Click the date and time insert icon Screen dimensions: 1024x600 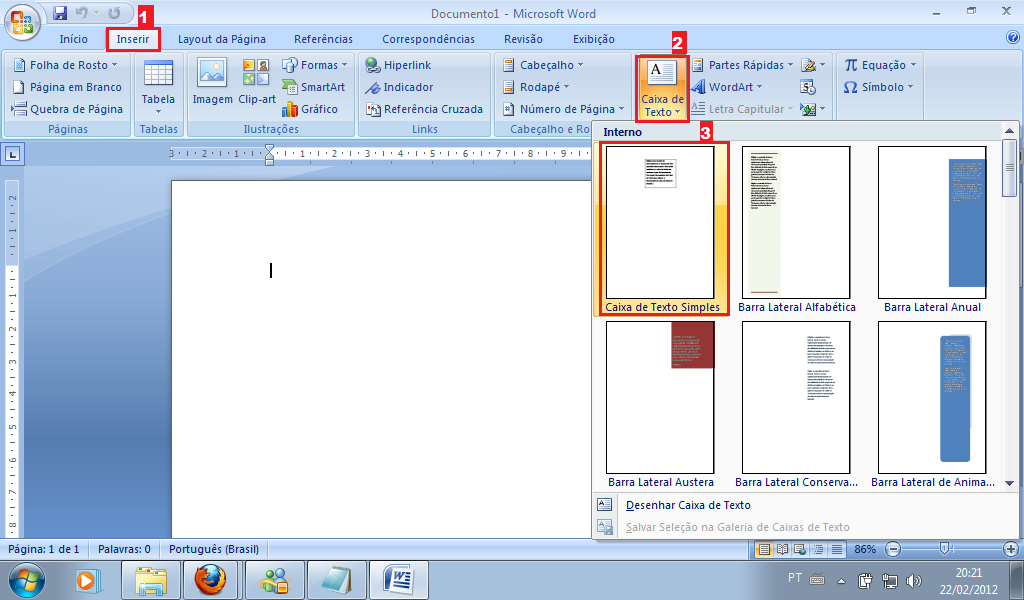808,87
